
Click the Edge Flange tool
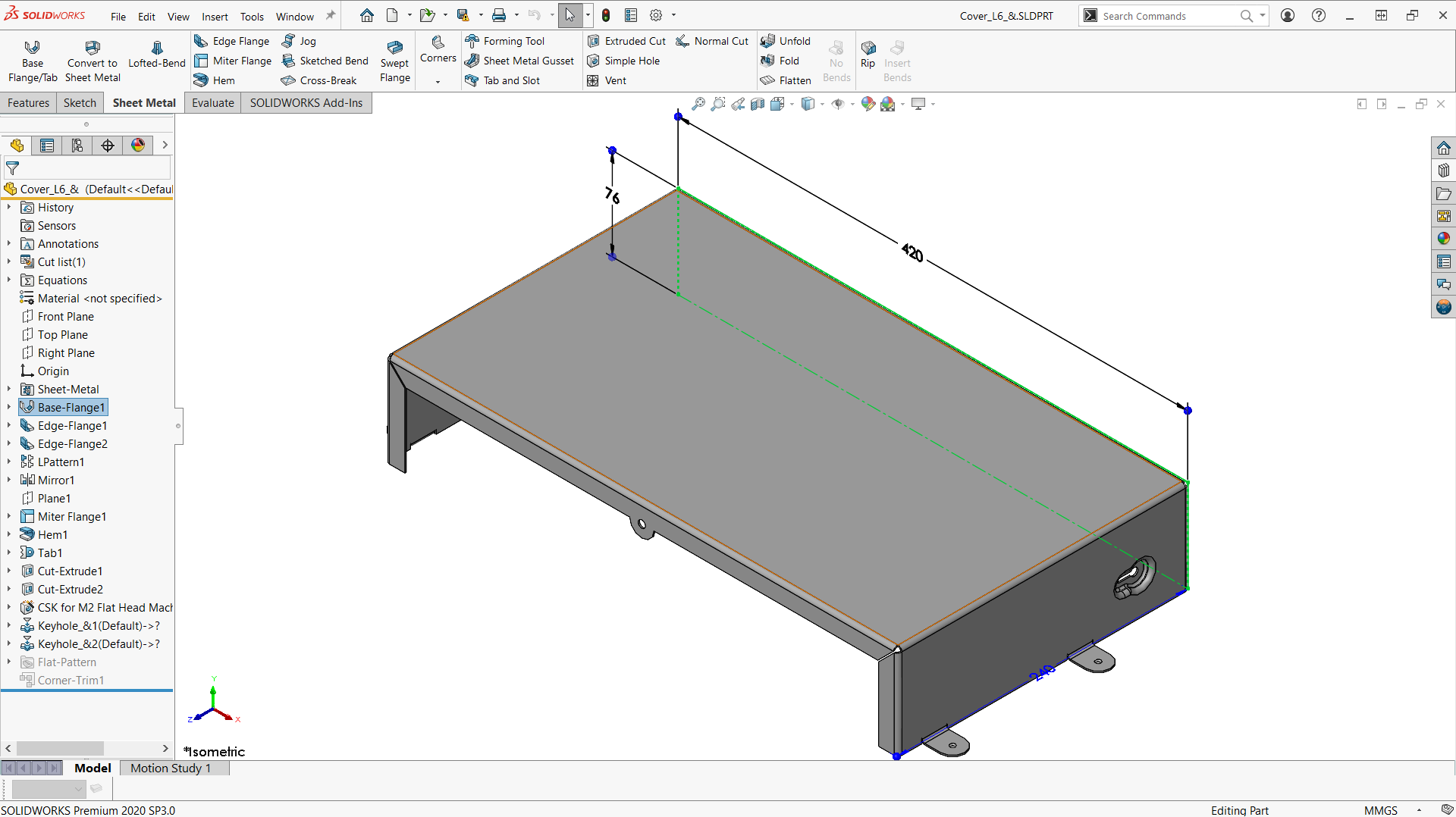(232, 41)
